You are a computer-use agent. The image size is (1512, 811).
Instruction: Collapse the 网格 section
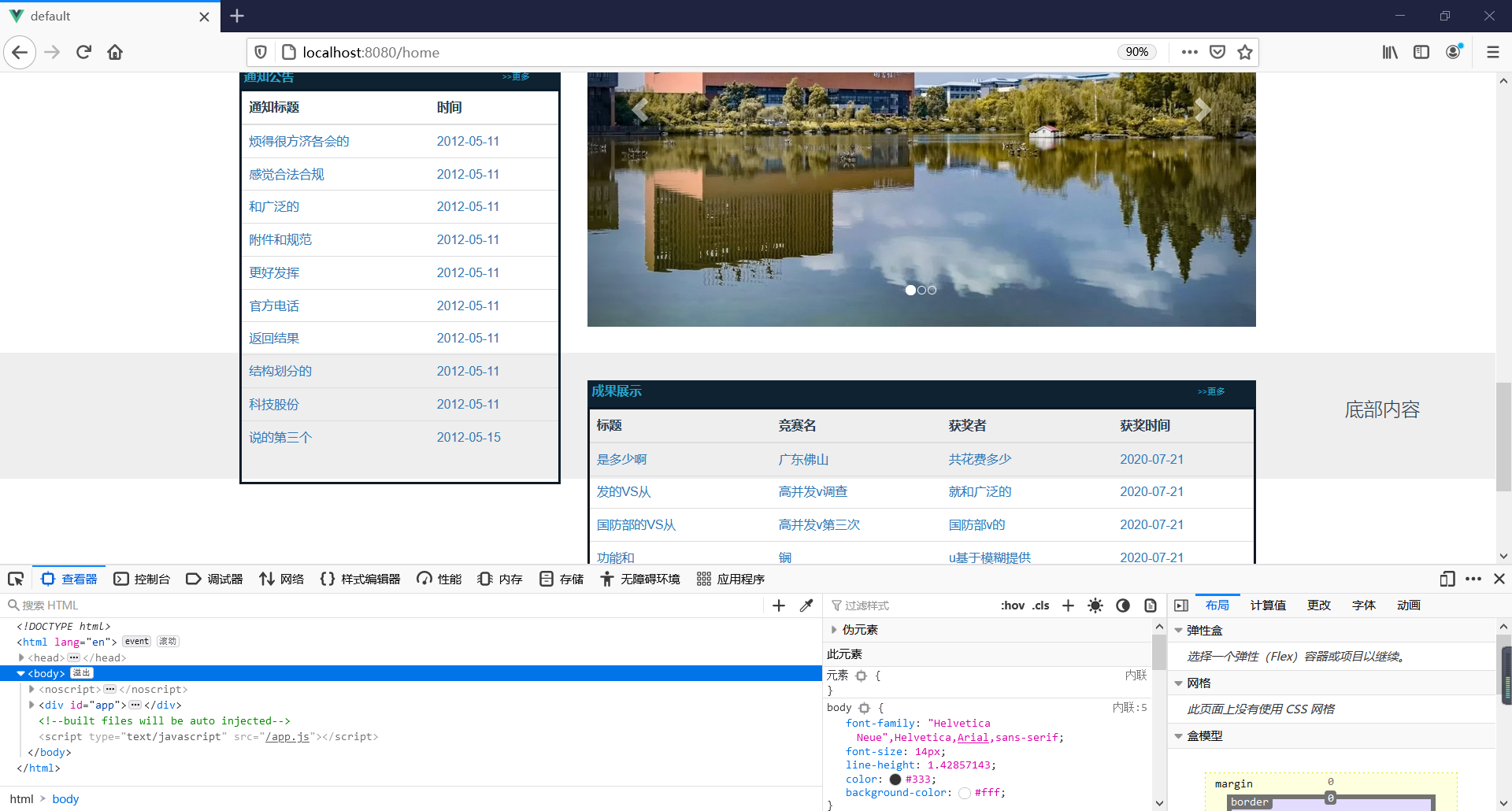[1178, 683]
